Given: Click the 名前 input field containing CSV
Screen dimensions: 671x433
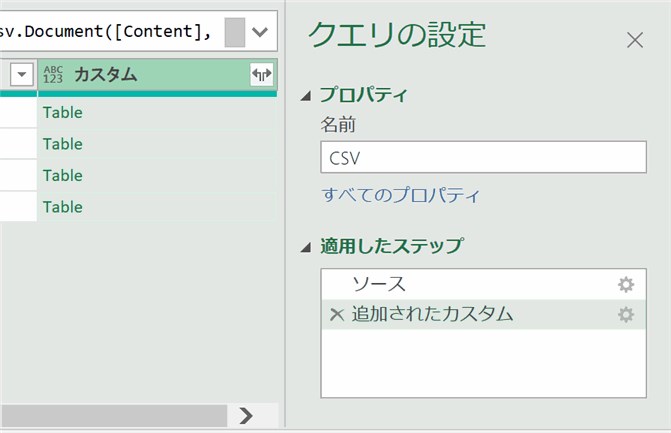Looking at the screenshot, I should tap(483, 157).
